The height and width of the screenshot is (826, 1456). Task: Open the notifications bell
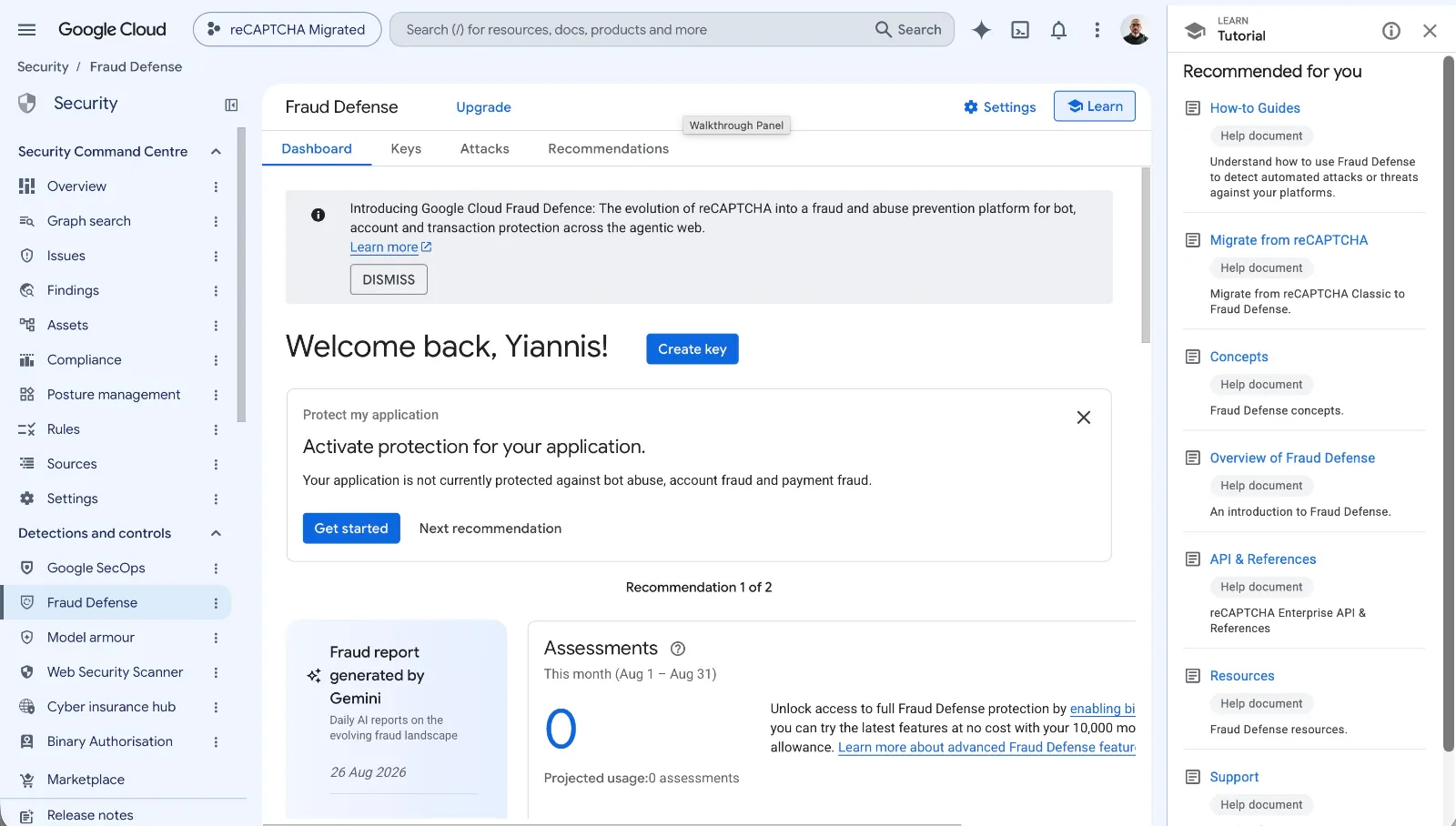(1058, 30)
